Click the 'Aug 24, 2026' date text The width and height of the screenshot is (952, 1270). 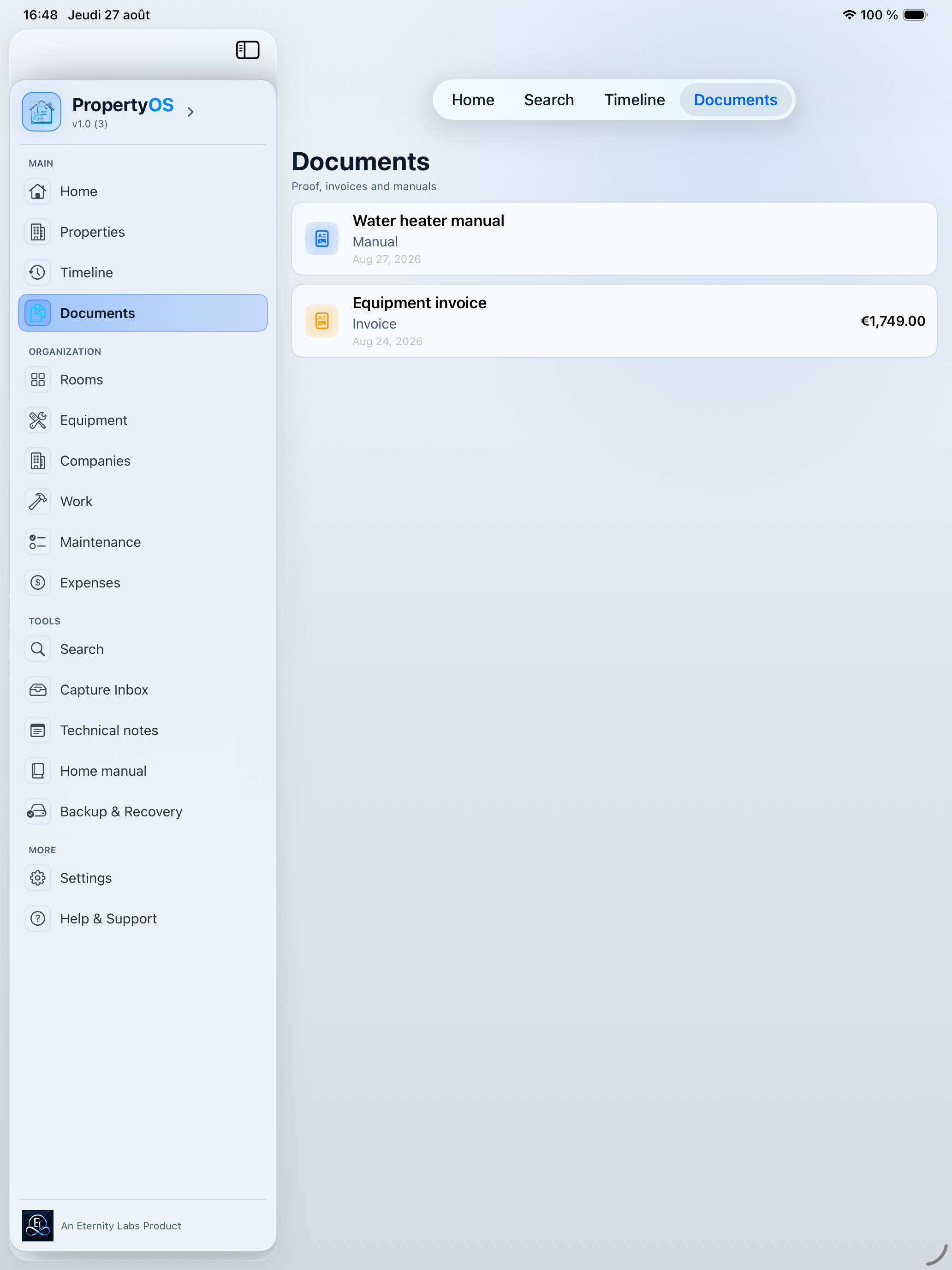pyautogui.click(x=387, y=341)
